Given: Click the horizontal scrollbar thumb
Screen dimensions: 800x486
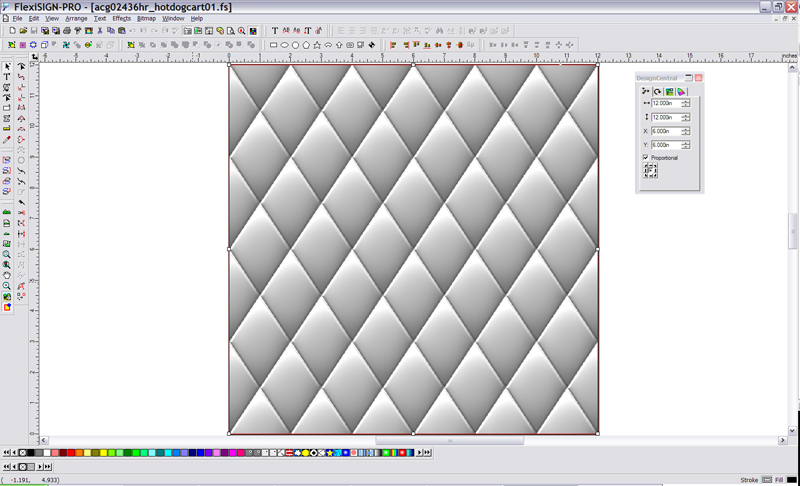Looking at the screenshot, I should (449, 441).
